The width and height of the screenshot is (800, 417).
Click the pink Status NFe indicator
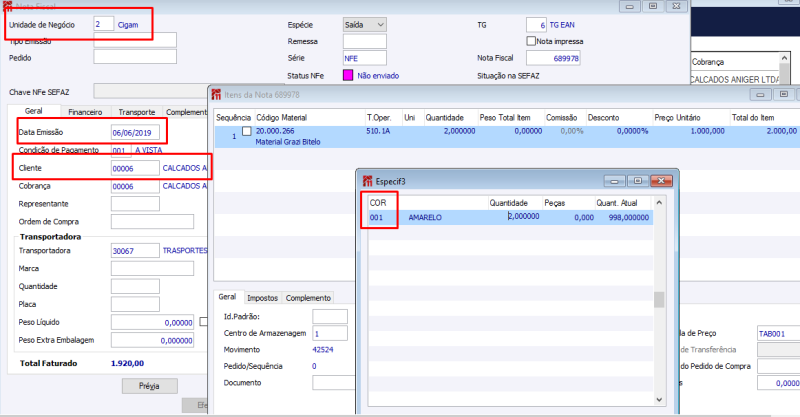348,76
